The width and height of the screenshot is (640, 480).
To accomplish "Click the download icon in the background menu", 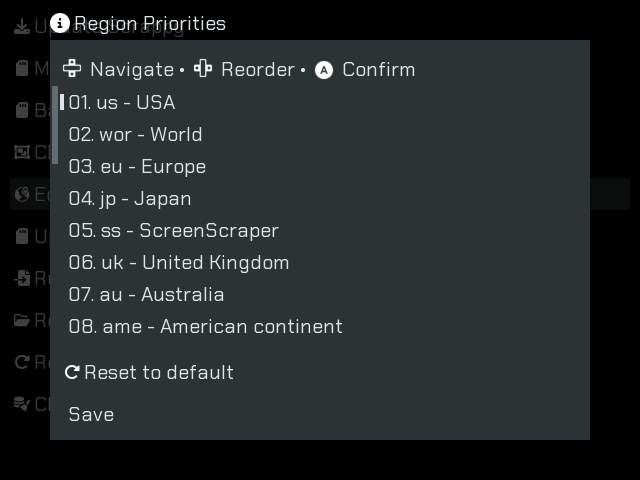I will (x=22, y=27).
